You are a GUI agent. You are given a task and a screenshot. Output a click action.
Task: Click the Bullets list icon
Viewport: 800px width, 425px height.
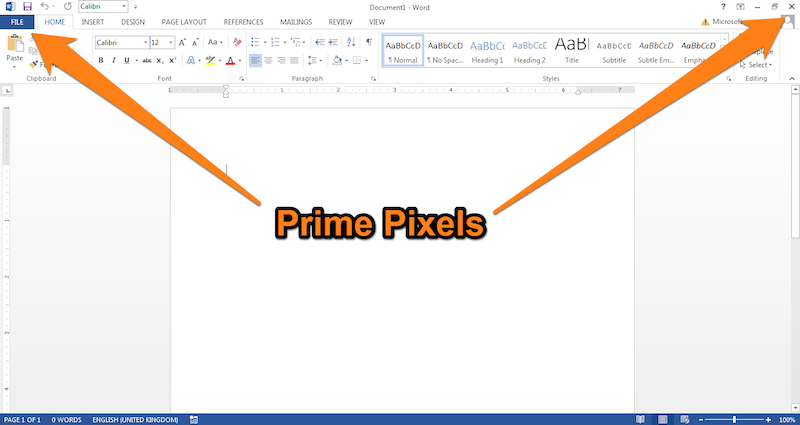click(254, 43)
